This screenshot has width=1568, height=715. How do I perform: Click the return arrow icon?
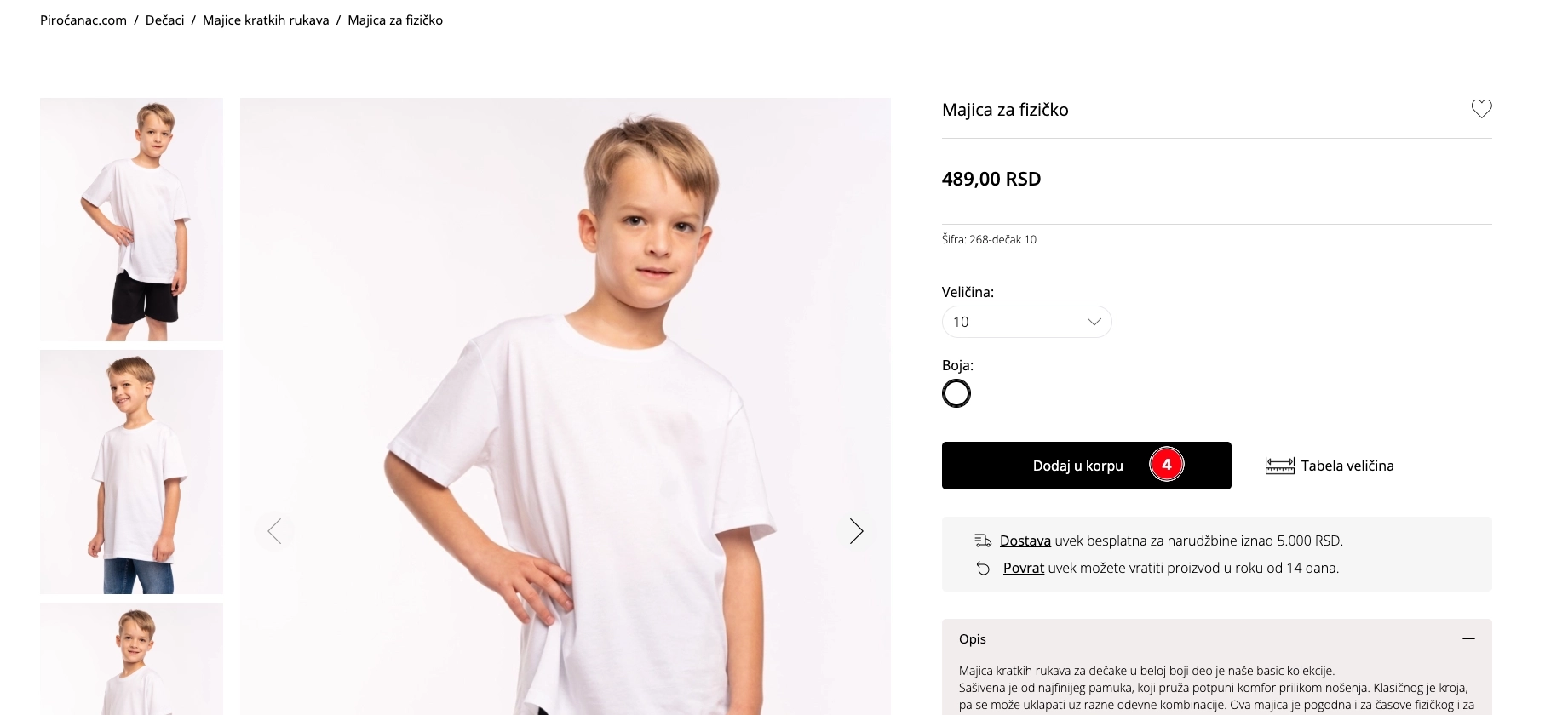(983, 569)
